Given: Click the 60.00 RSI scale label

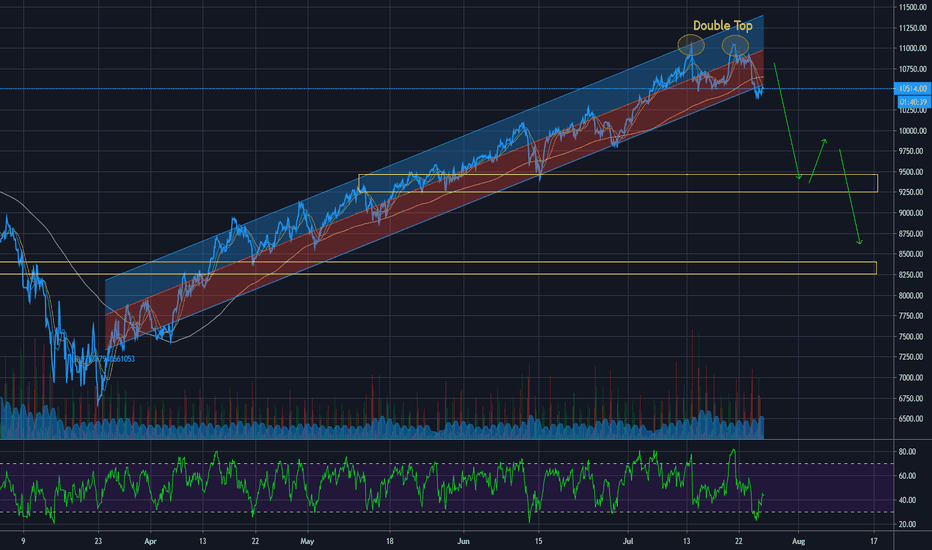Looking at the screenshot, I should click(907, 476).
